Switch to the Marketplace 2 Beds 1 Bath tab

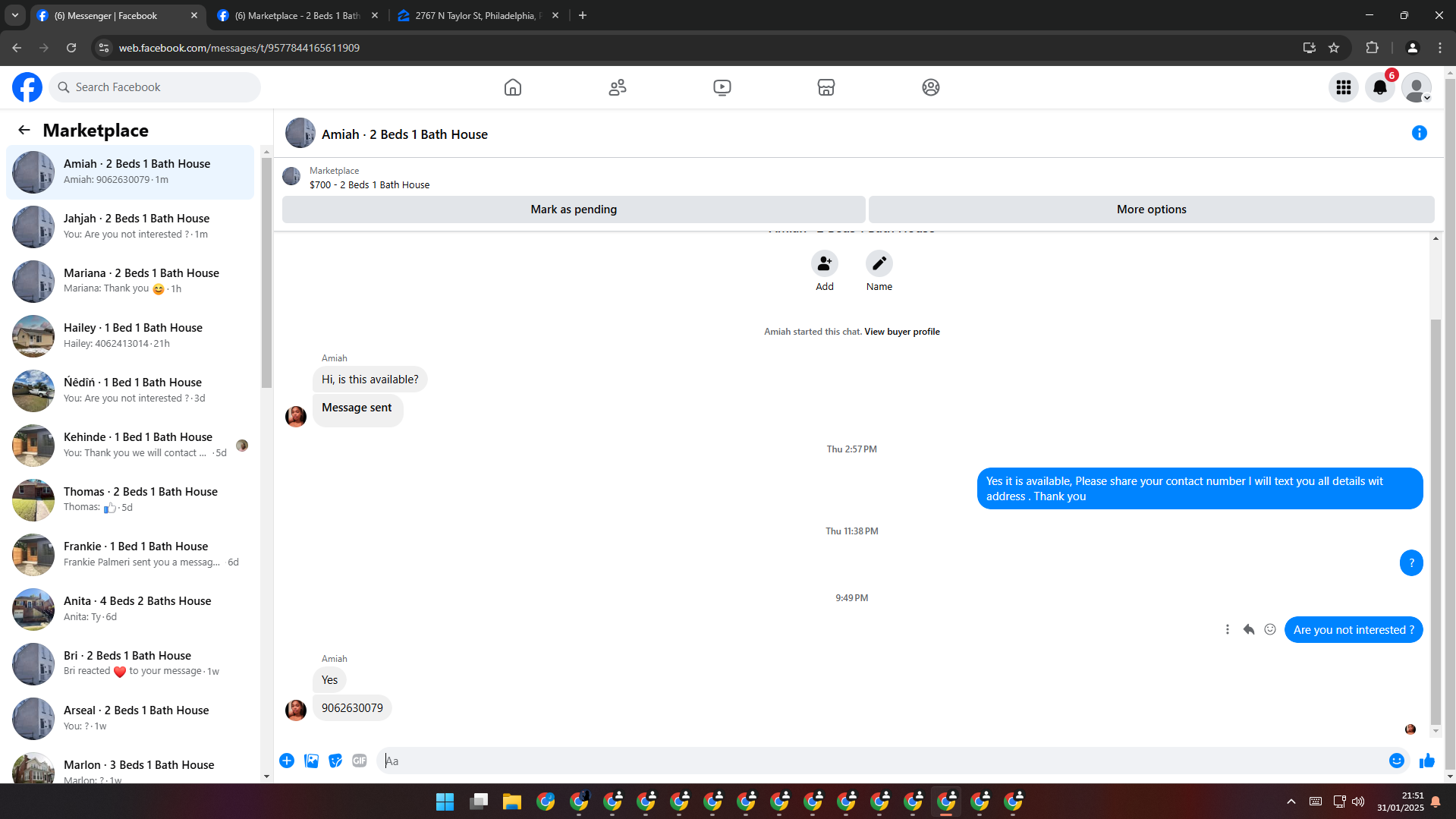(x=297, y=16)
